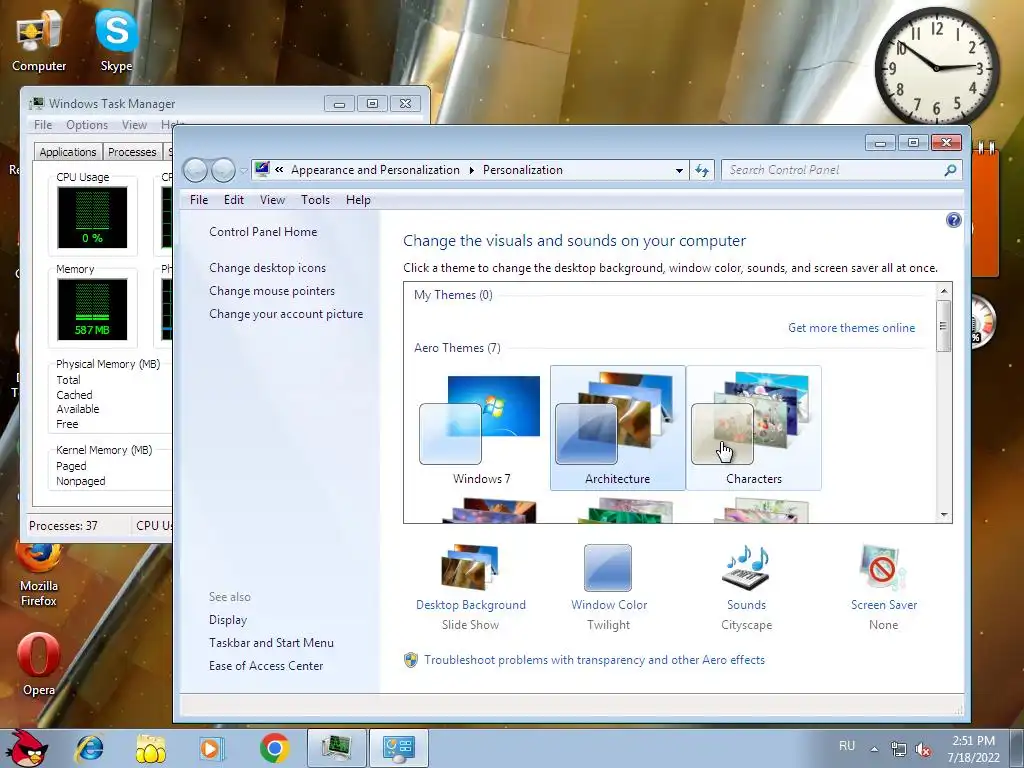Click the Angry Birds Start button
The height and width of the screenshot is (768, 1024).
click(x=25, y=748)
